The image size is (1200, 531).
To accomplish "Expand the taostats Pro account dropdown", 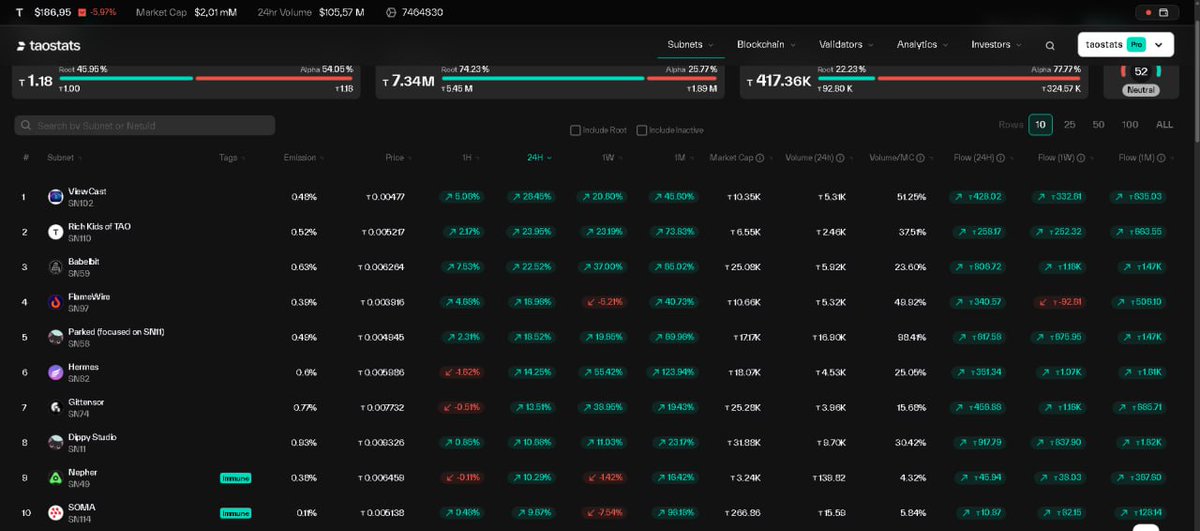I will pos(1125,45).
